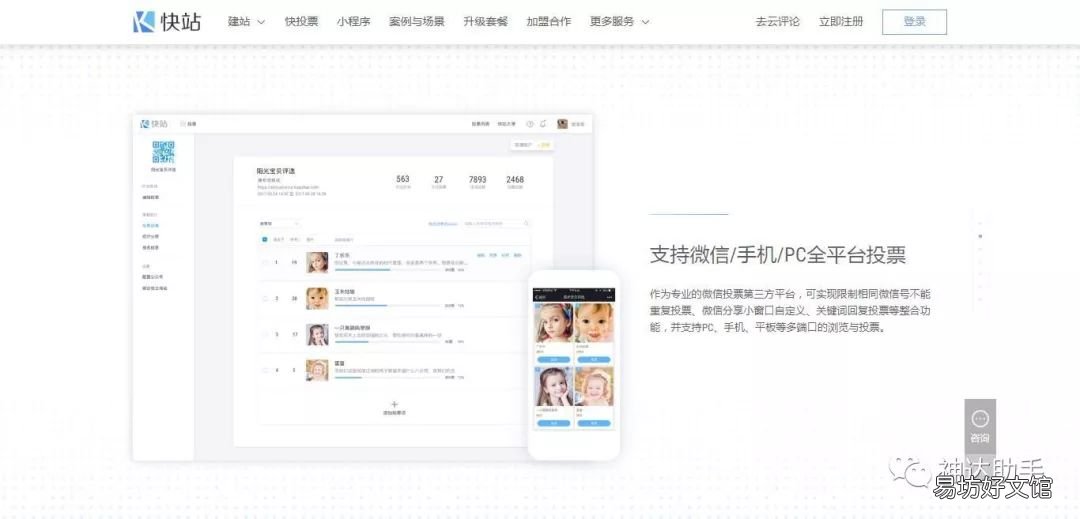Click the back arrow in phone header
The width and height of the screenshot is (1080, 519).
(537, 297)
